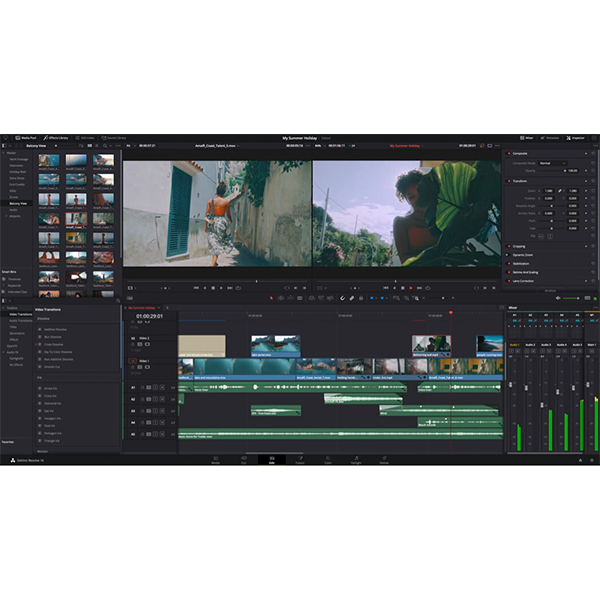Image resolution: width=600 pixels, height=600 pixels.
Task: Open the Composite Mode dropdown
Action: pyautogui.click(x=555, y=163)
